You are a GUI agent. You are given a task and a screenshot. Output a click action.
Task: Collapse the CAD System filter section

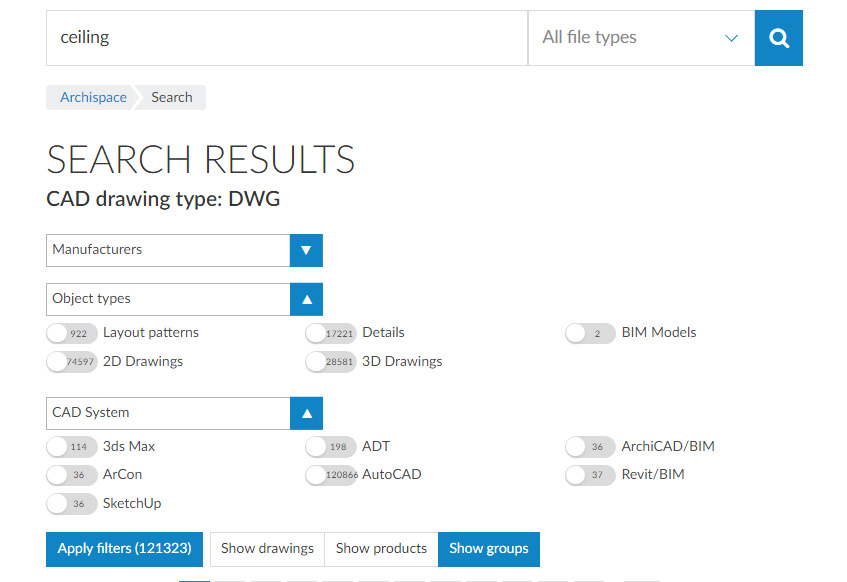coord(306,413)
